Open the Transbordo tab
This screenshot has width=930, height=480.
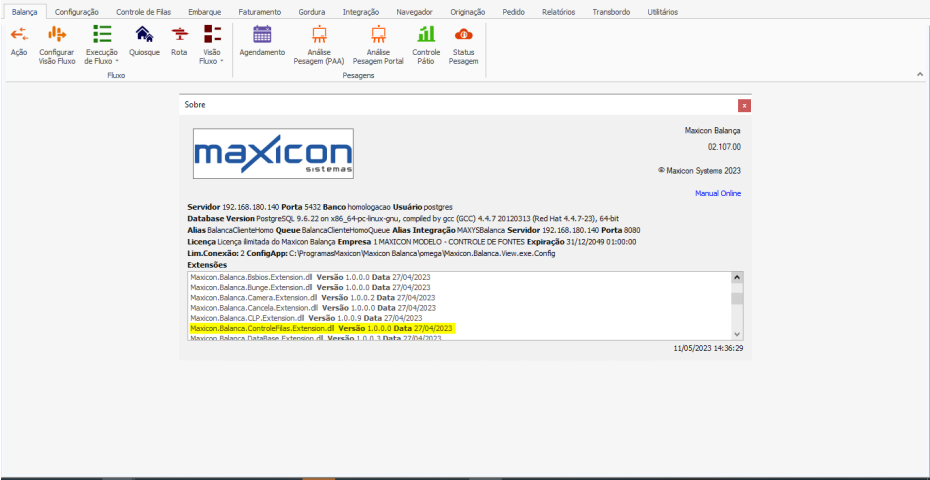tap(611, 12)
